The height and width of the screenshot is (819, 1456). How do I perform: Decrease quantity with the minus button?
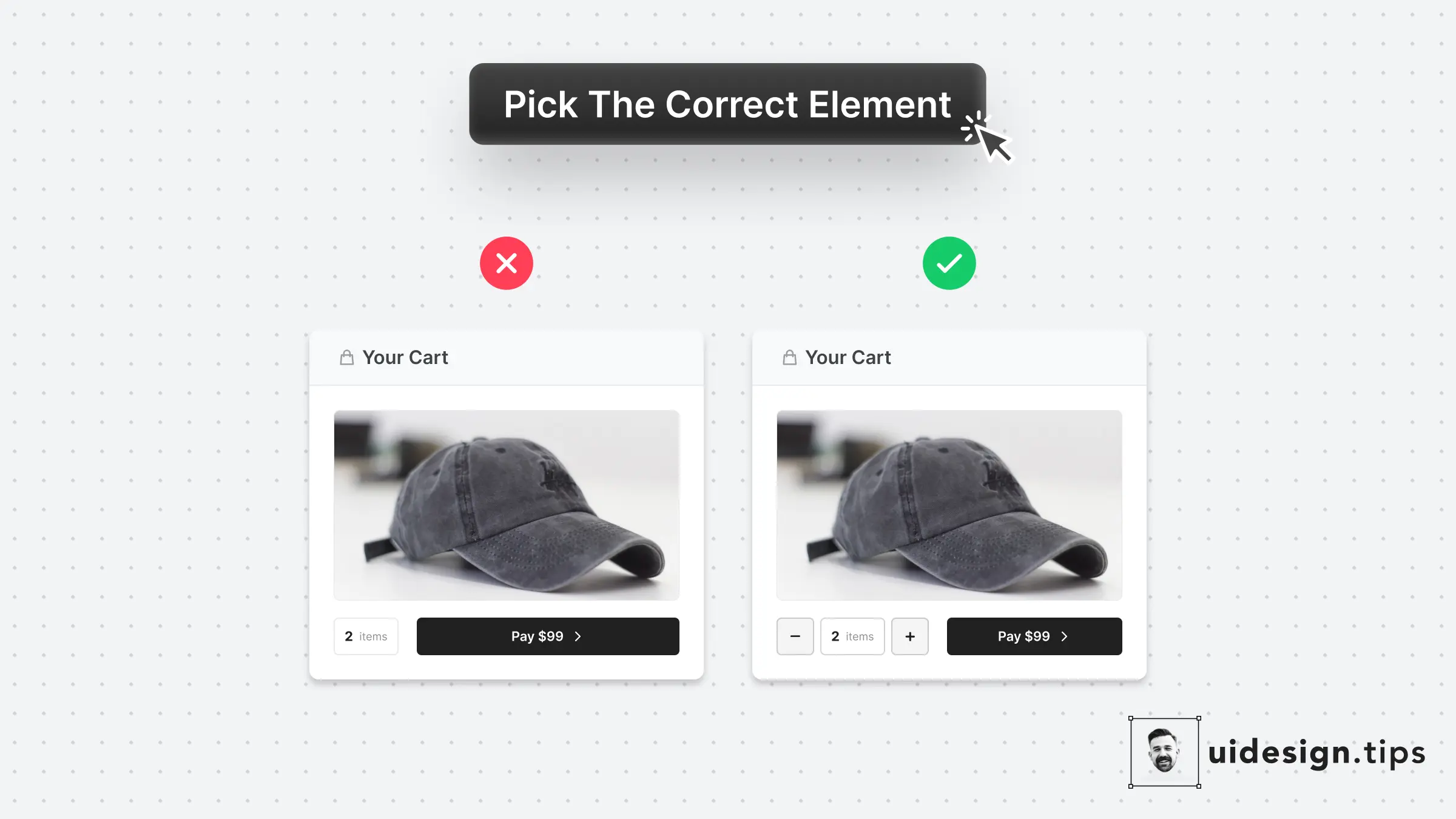[x=795, y=636]
